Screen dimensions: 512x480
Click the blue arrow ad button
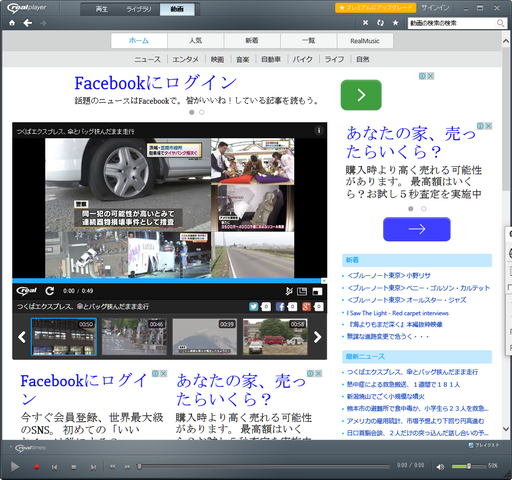[417, 229]
